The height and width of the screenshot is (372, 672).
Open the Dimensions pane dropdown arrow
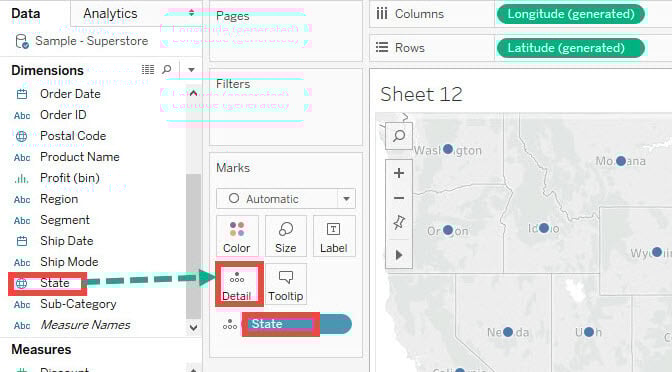point(192,70)
